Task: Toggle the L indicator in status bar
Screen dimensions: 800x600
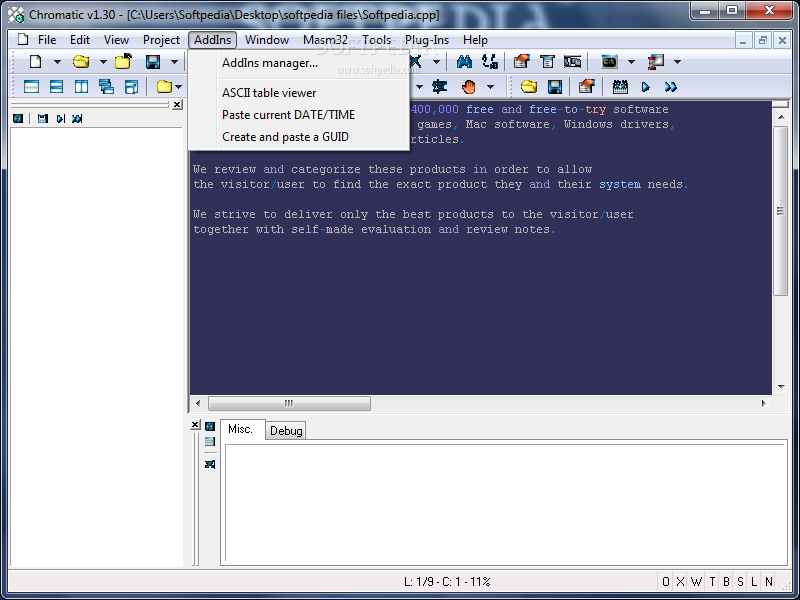Action: pos(754,582)
